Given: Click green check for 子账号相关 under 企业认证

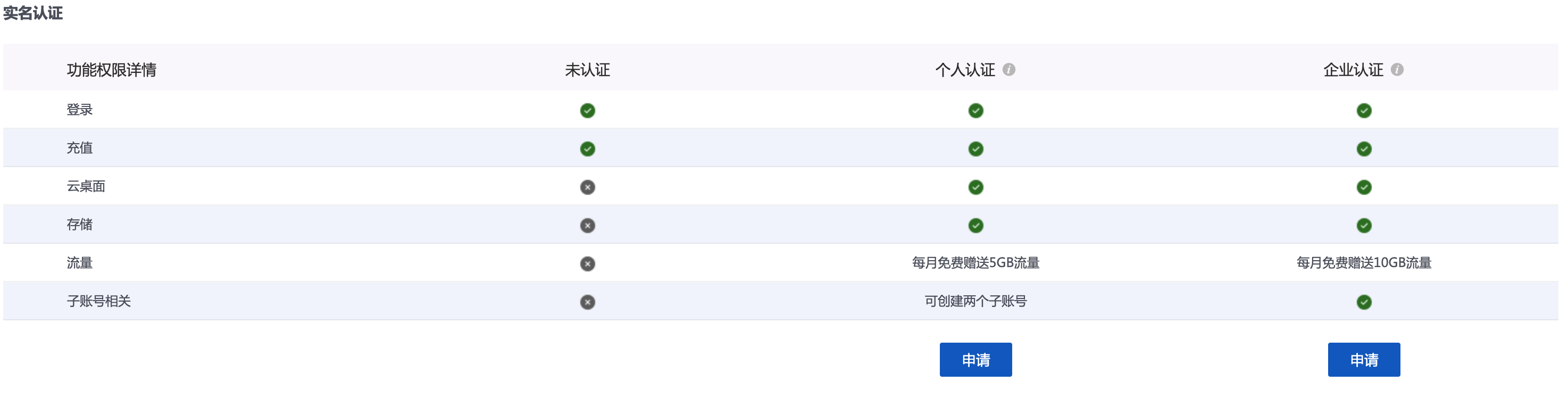Looking at the screenshot, I should 1364,302.
